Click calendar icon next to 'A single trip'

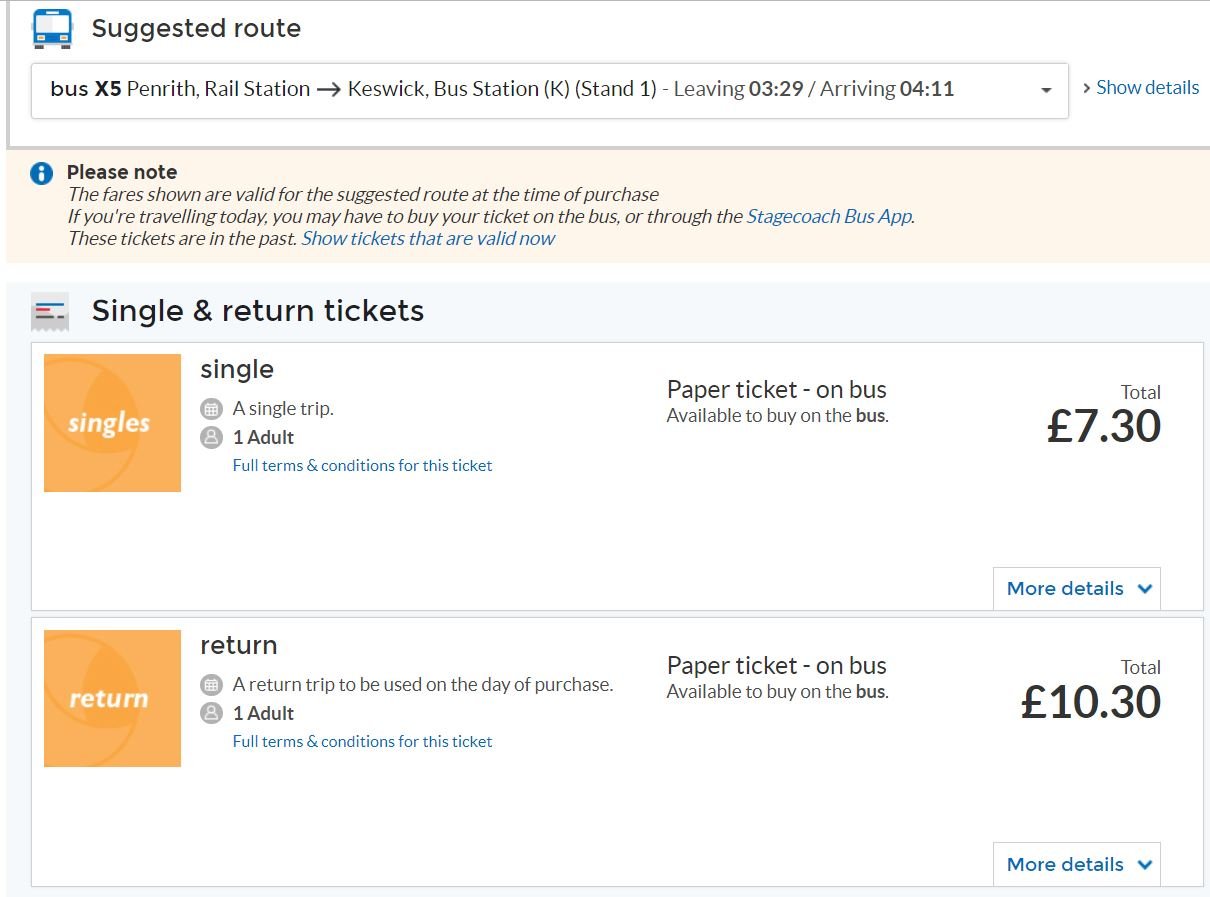click(211, 409)
